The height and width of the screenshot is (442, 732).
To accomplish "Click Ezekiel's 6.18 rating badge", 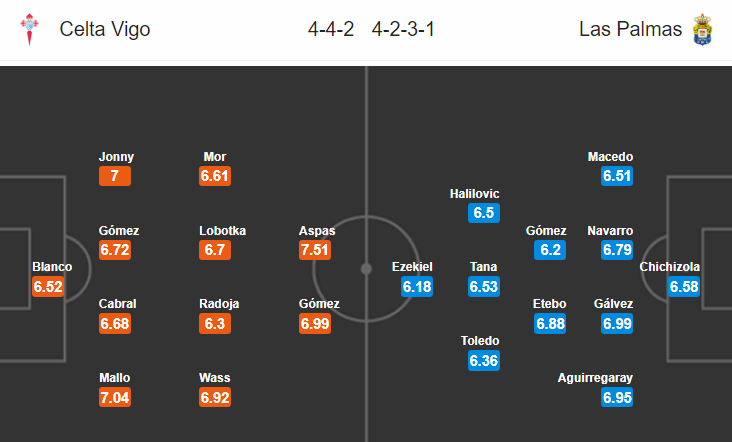I will click(x=417, y=286).
